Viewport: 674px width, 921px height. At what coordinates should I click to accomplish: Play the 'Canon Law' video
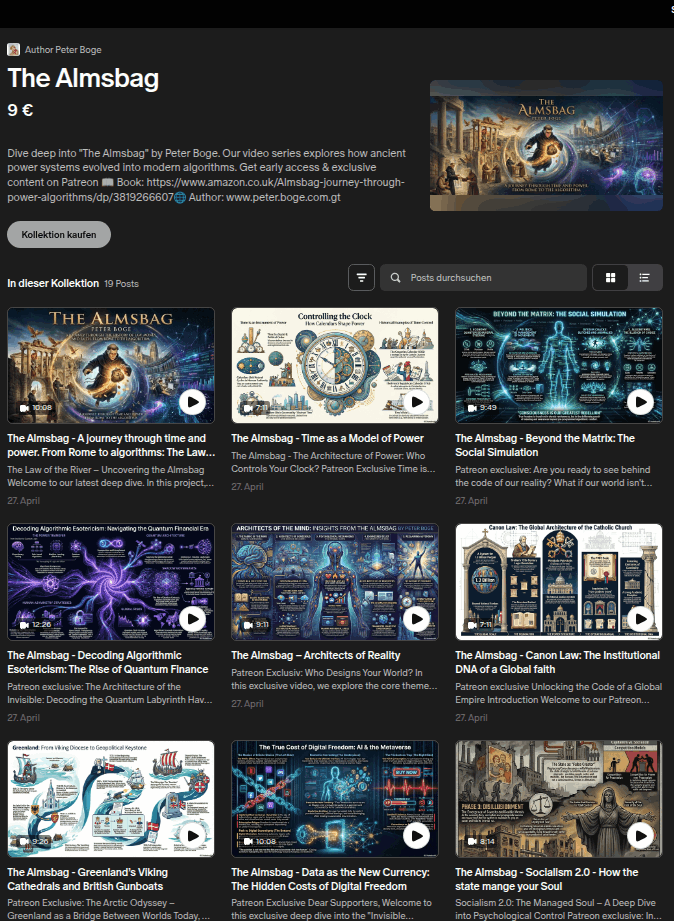coord(640,619)
